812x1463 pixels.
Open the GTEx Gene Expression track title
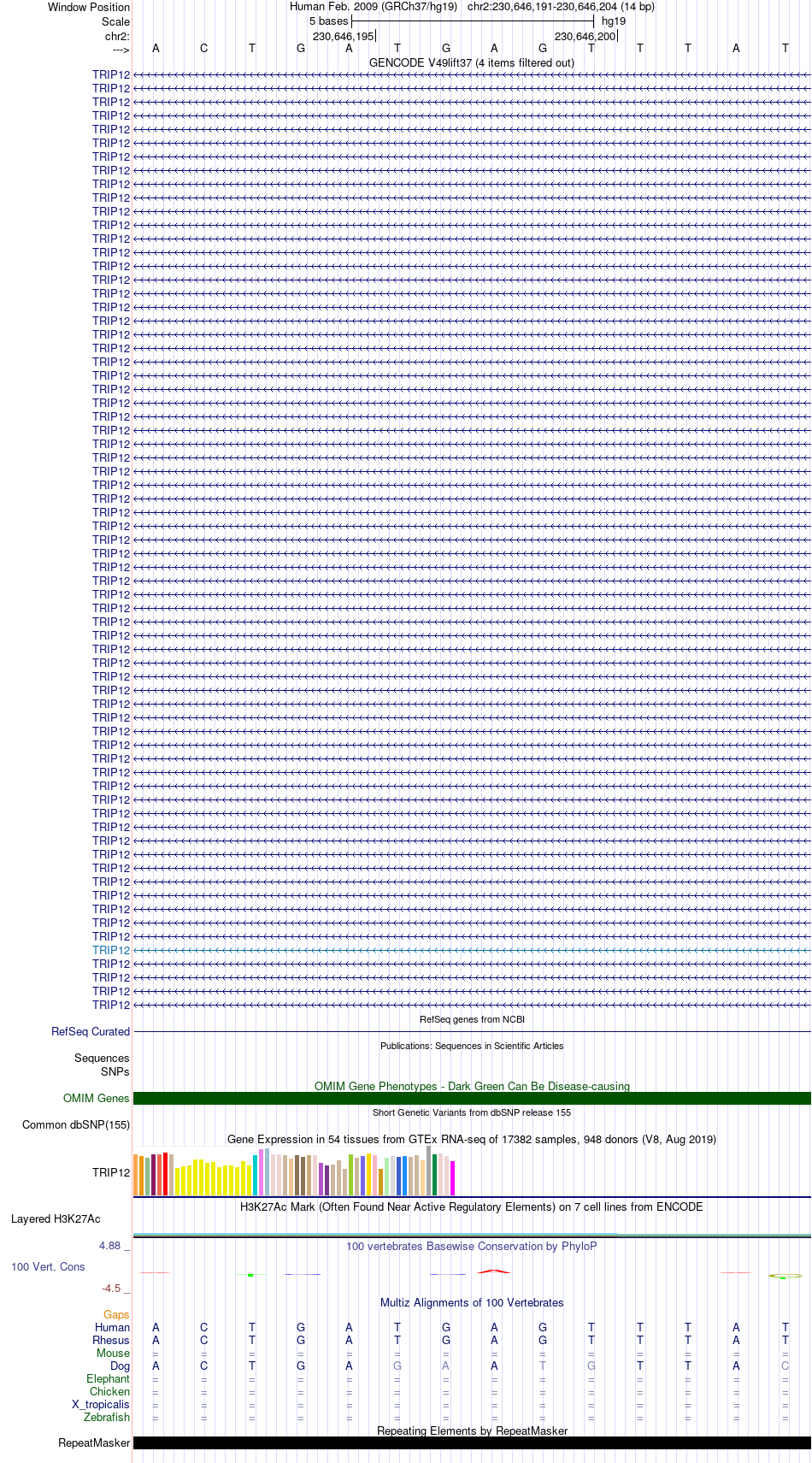tap(472, 1139)
